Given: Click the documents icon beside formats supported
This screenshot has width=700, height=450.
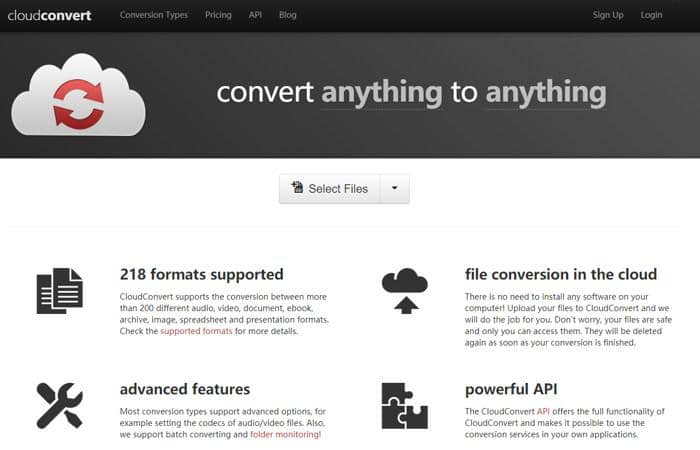Looking at the screenshot, I should click(x=59, y=291).
